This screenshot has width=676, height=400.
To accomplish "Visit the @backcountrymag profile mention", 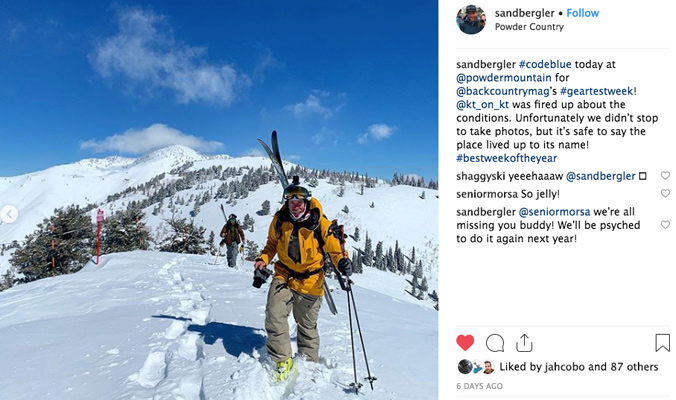I will pyautogui.click(x=503, y=91).
